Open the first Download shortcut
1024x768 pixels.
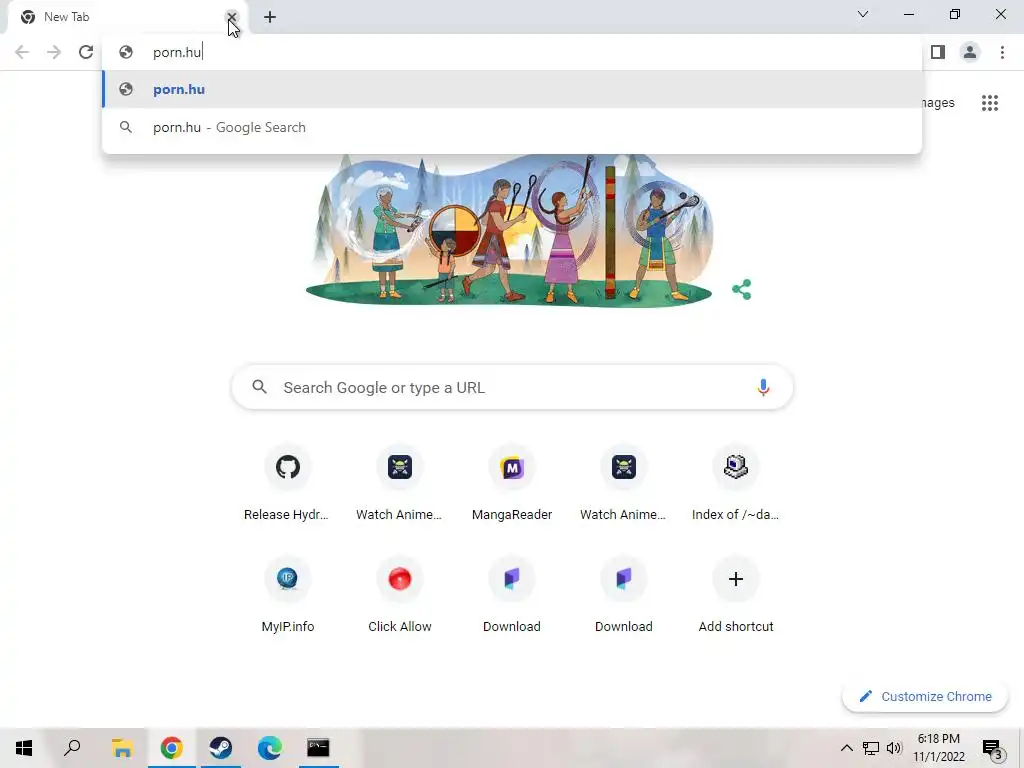click(511, 596)
